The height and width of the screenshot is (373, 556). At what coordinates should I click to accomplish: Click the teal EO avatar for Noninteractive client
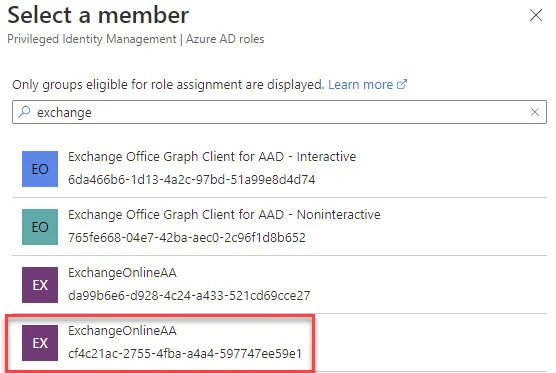point(40,227)
